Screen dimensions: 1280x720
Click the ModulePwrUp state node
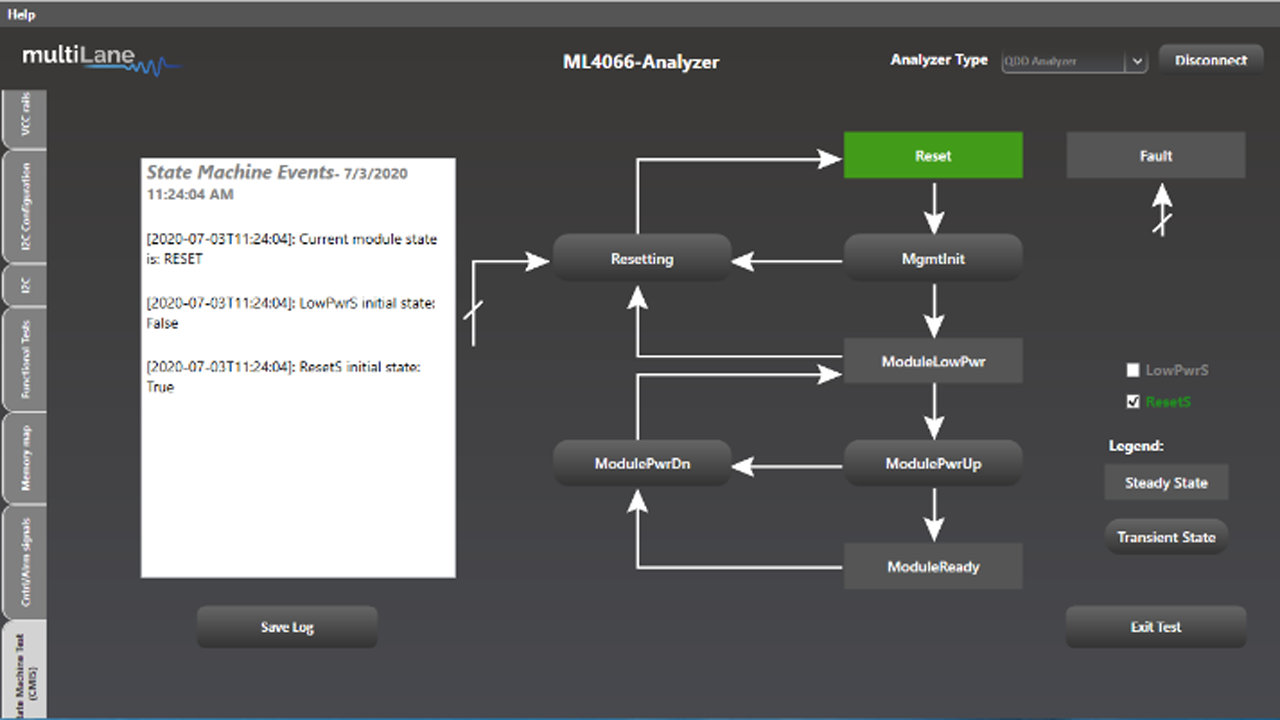click(x=933, y=464)
